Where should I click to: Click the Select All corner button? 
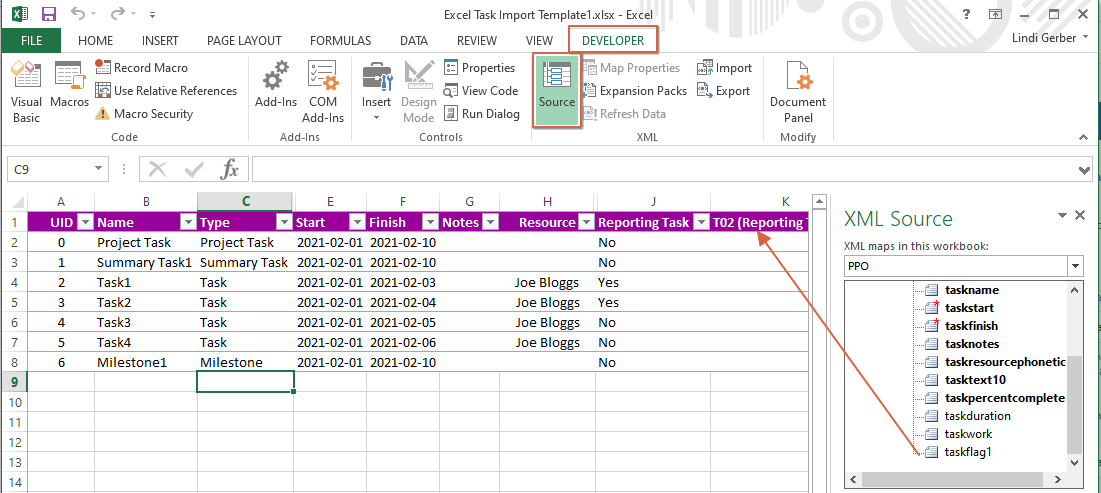point(14,202)
